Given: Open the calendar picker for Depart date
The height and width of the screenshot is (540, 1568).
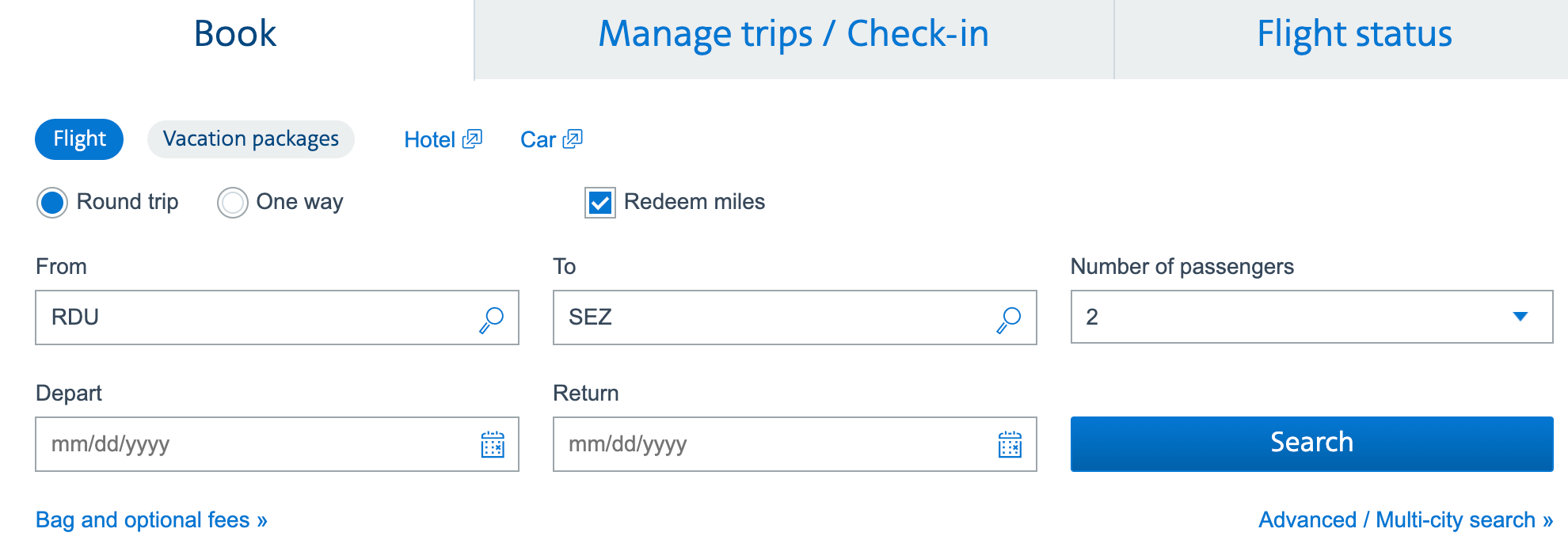Looking at the screenshot, I should tap(493, 445).
